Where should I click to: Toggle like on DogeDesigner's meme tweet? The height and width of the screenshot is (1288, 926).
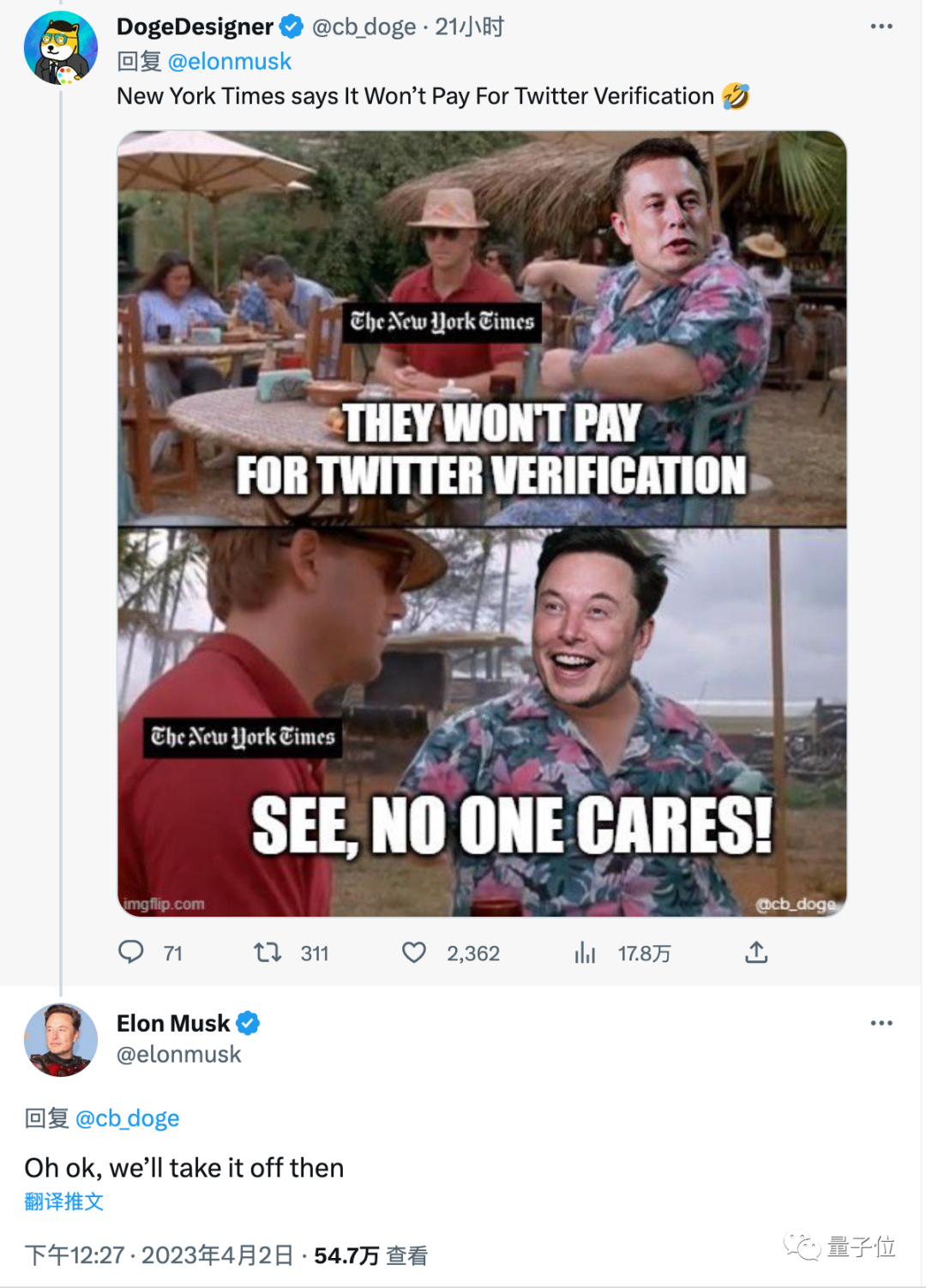click(x=414, y=953)
